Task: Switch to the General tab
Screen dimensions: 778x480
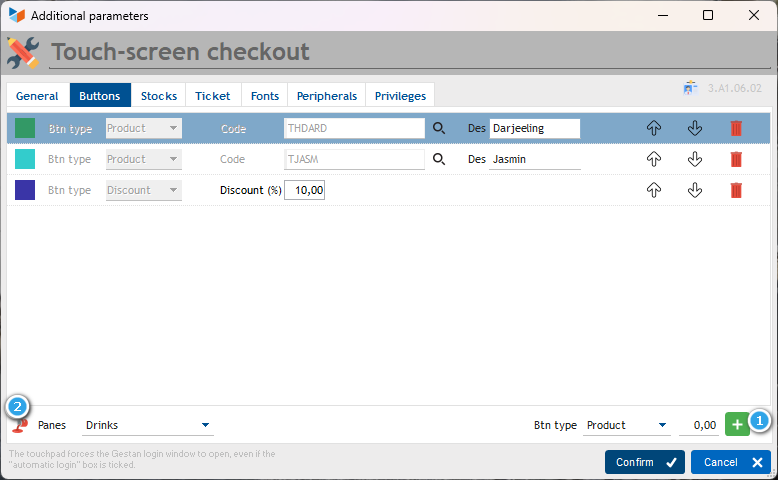Action: coord(37,96)
